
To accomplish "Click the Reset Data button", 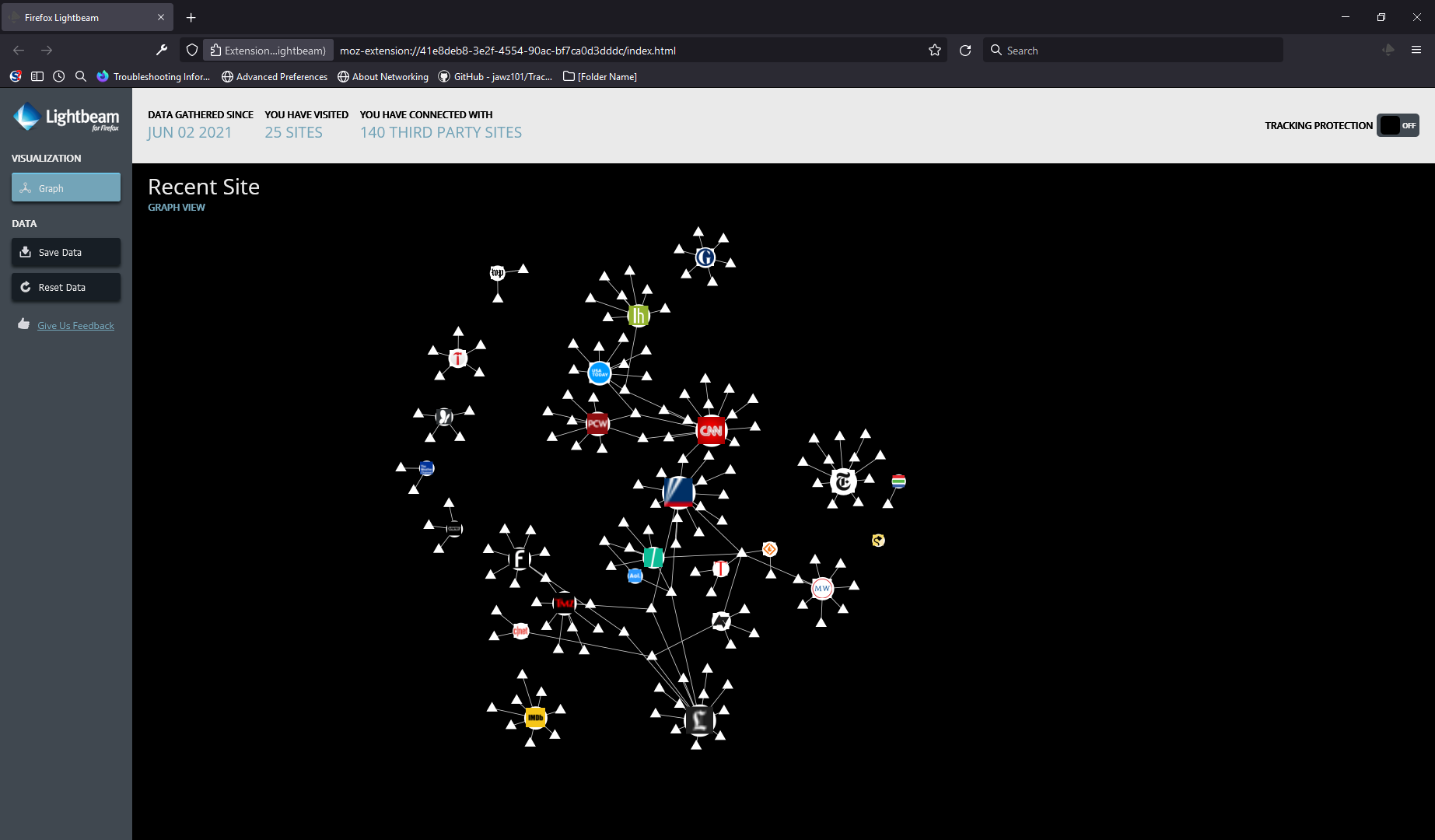I will pyautogui.click(x=66, y=287).
